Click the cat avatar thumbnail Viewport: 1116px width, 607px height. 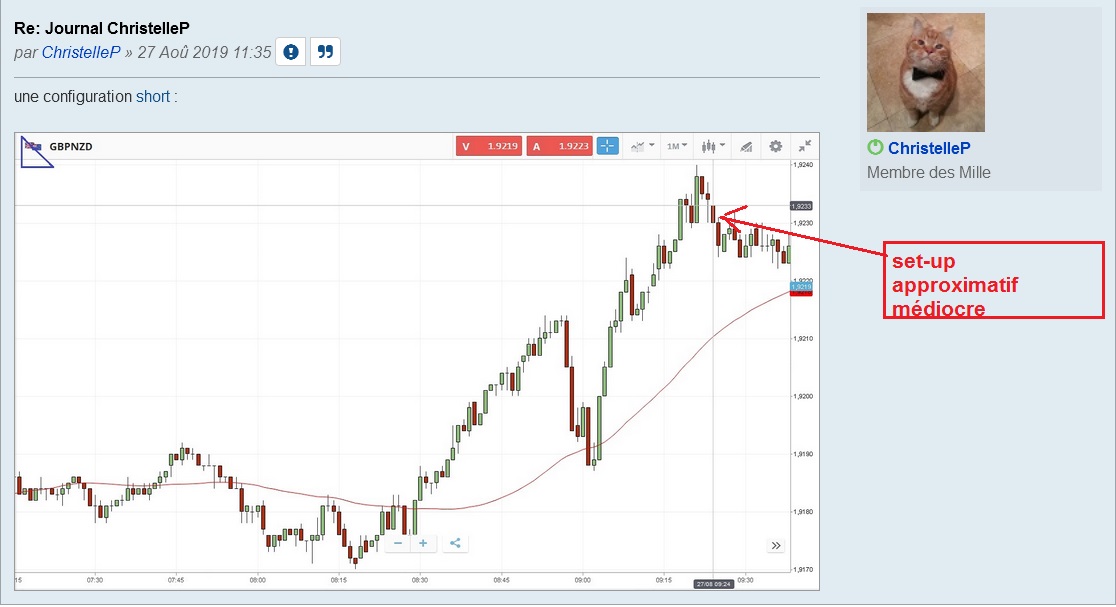tap(925, 72)
